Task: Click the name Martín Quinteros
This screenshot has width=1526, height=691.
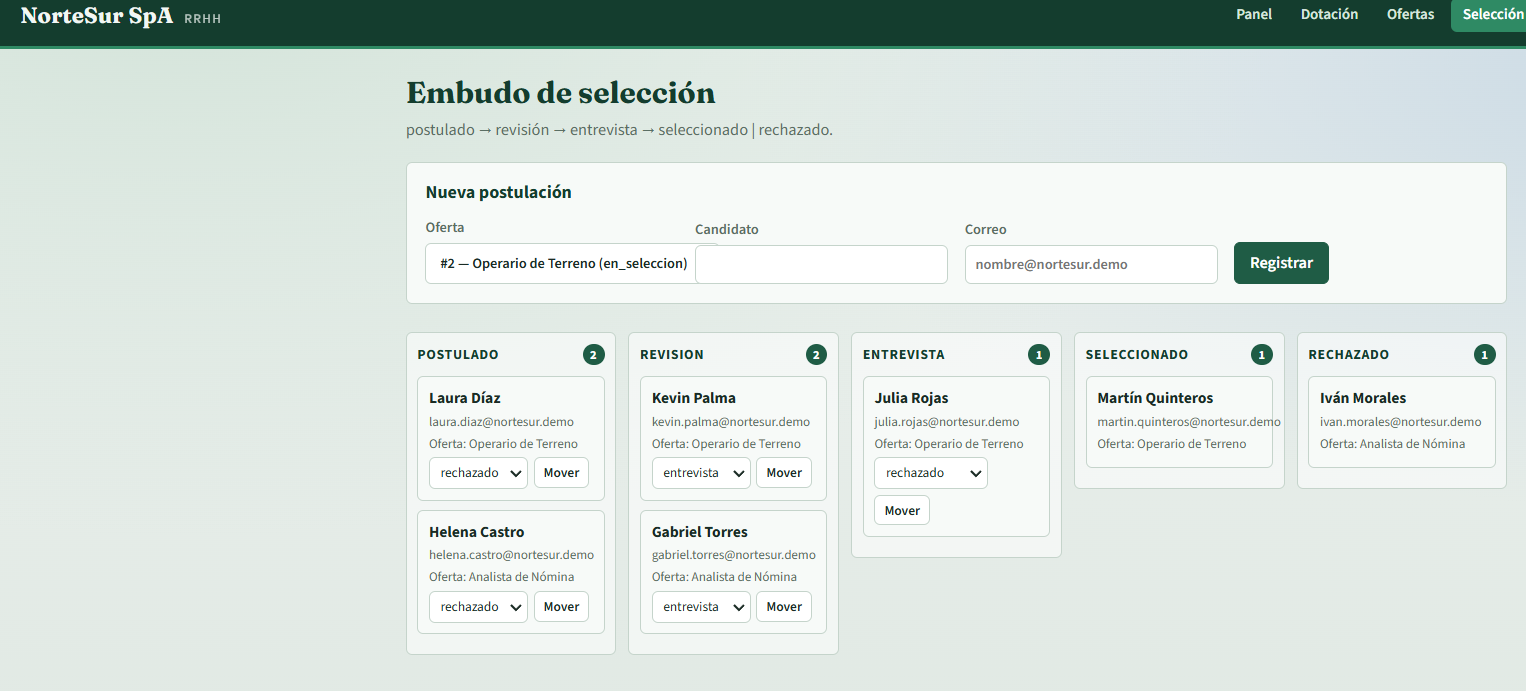Action: [1156, 398]
